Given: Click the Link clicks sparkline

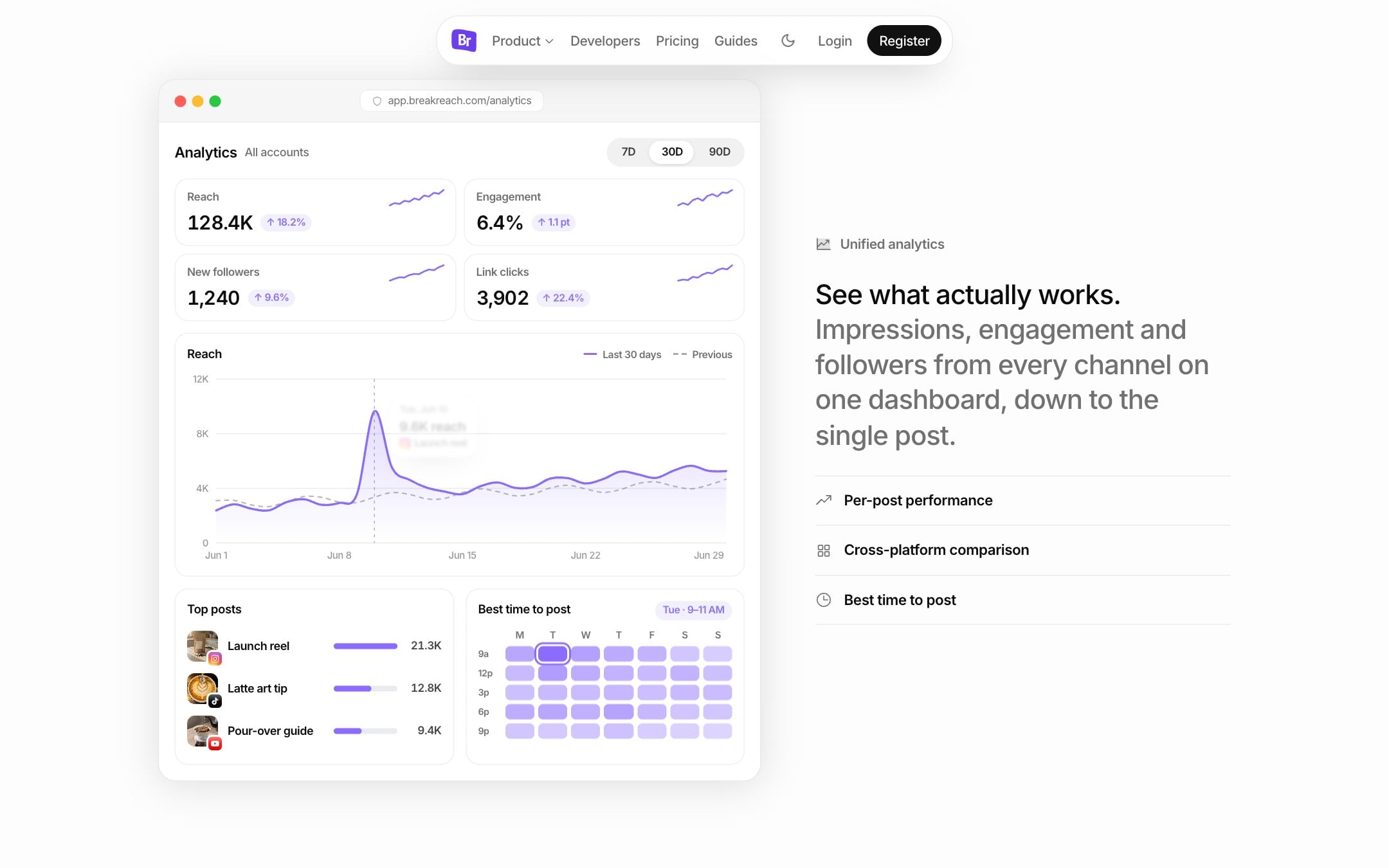Looking at the screenshot, I should click(x=705, y=273).
